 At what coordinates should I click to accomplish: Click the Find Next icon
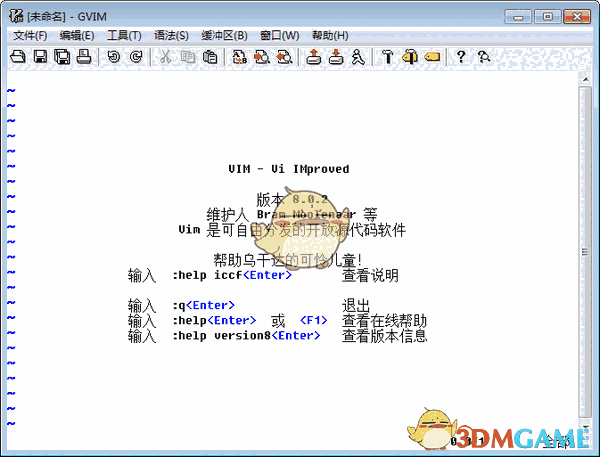point(262,57)
